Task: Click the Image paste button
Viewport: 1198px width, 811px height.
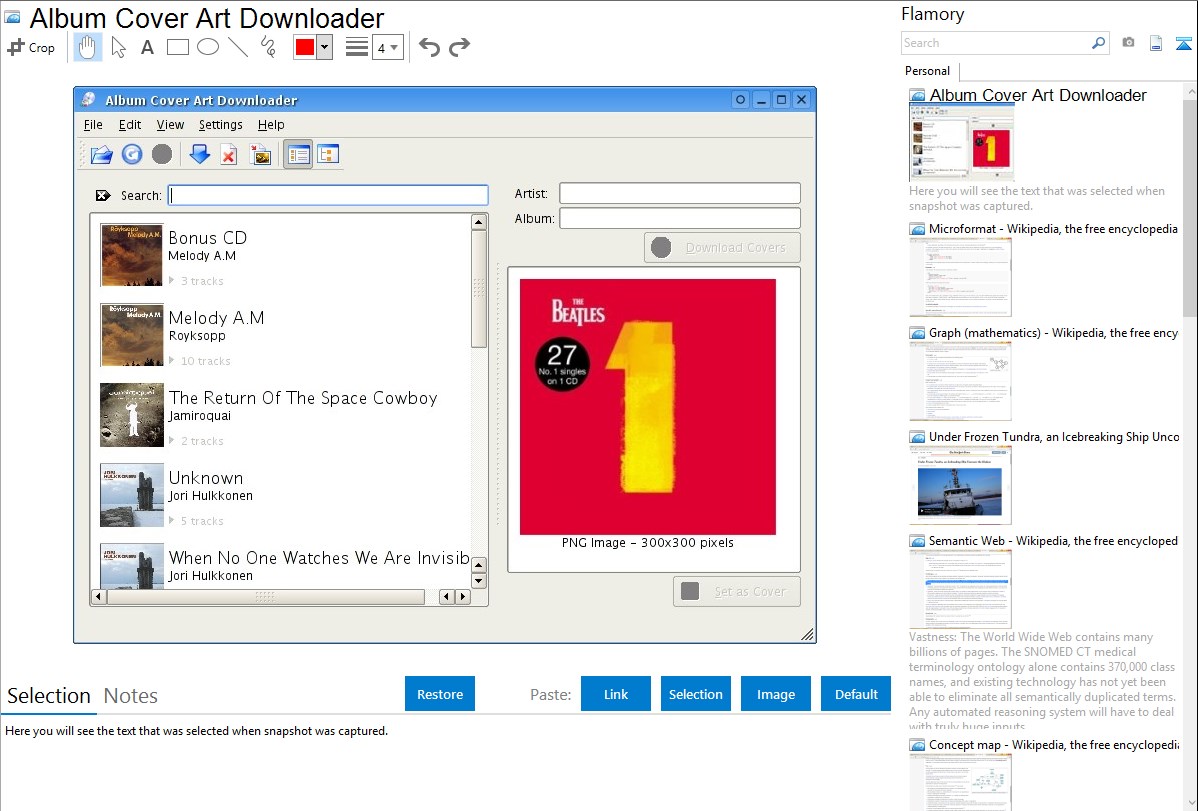Action: tap(776, 694)
